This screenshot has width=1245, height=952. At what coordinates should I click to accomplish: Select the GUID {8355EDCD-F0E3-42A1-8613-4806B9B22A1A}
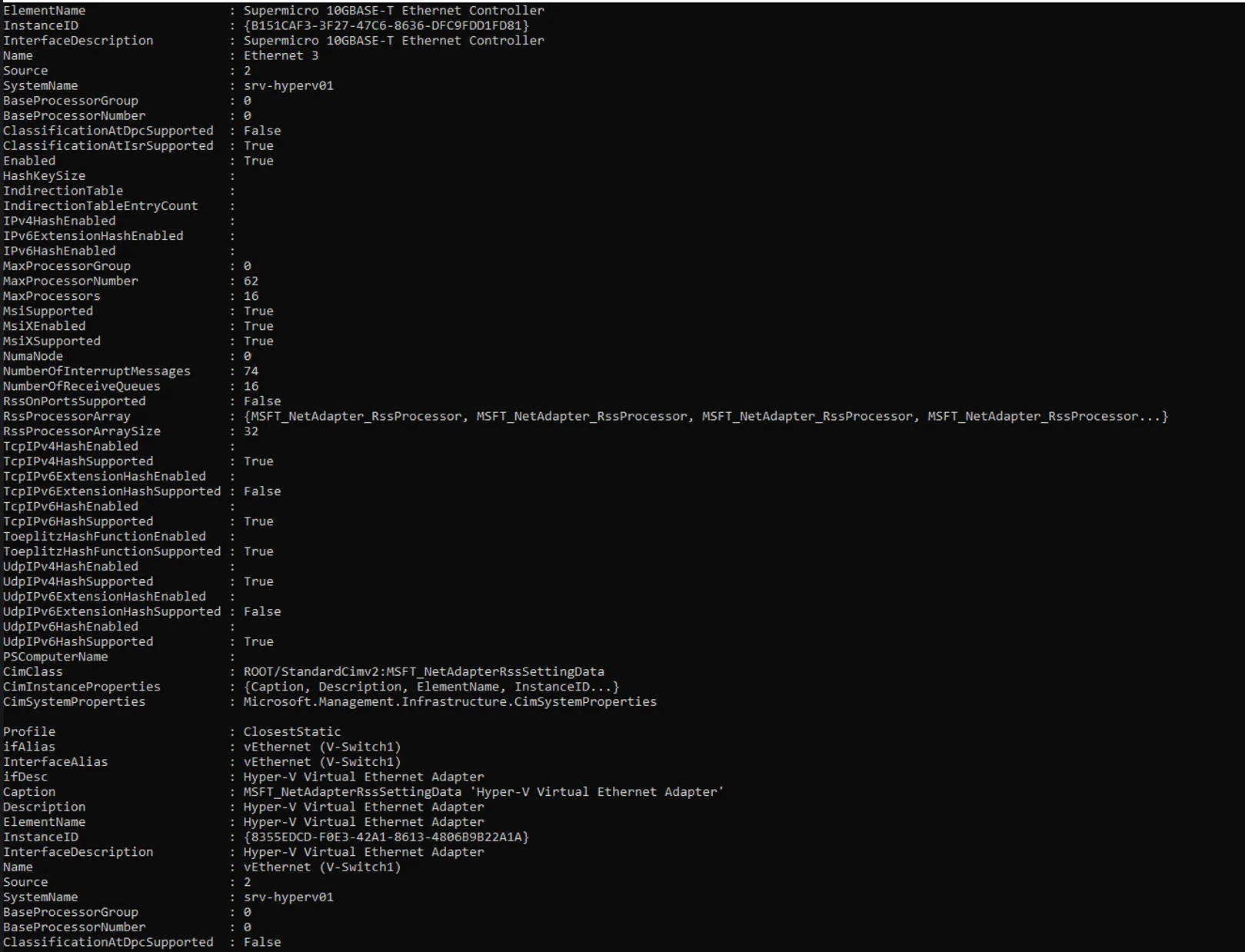[386, 837]
